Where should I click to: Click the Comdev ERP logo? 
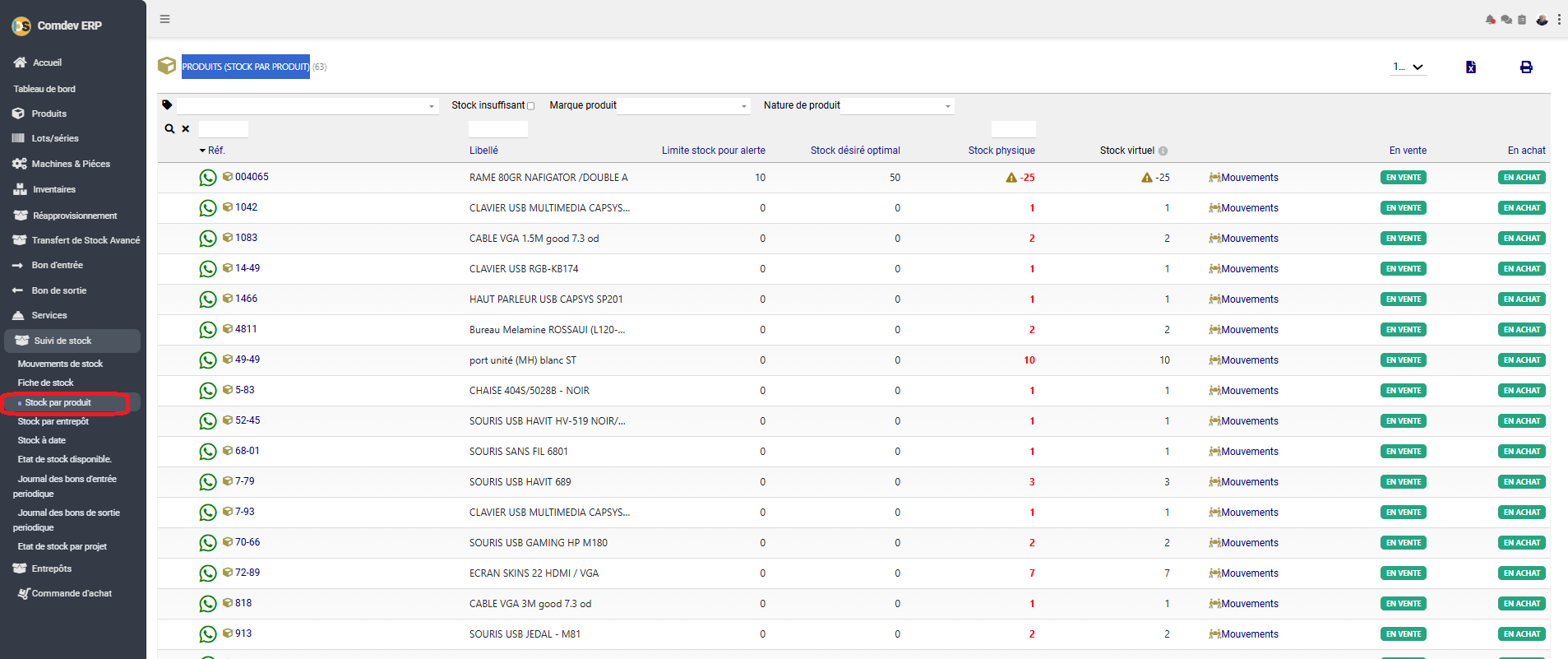21,26
